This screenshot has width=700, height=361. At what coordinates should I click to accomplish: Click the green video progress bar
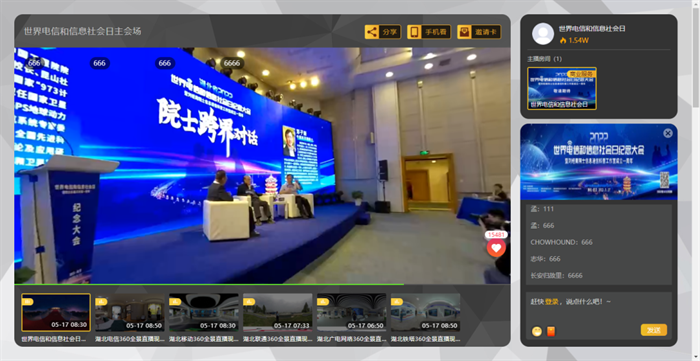point(209,284)
